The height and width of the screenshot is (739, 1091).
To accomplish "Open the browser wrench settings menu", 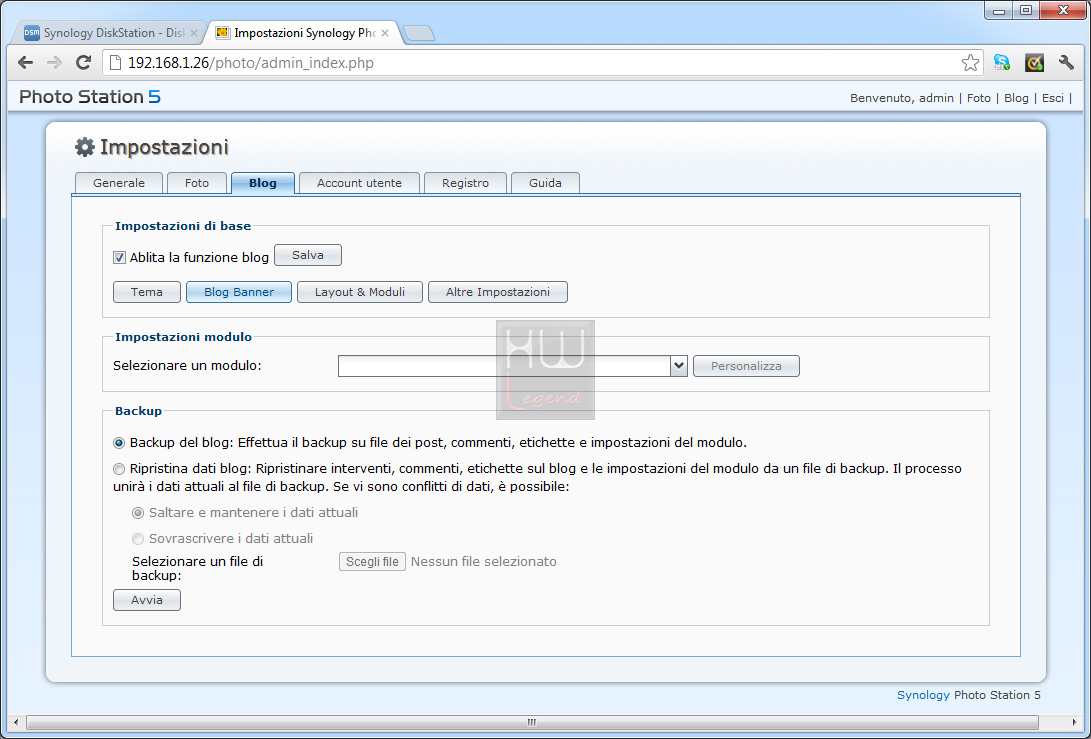I will click(x=1066, y=63).
